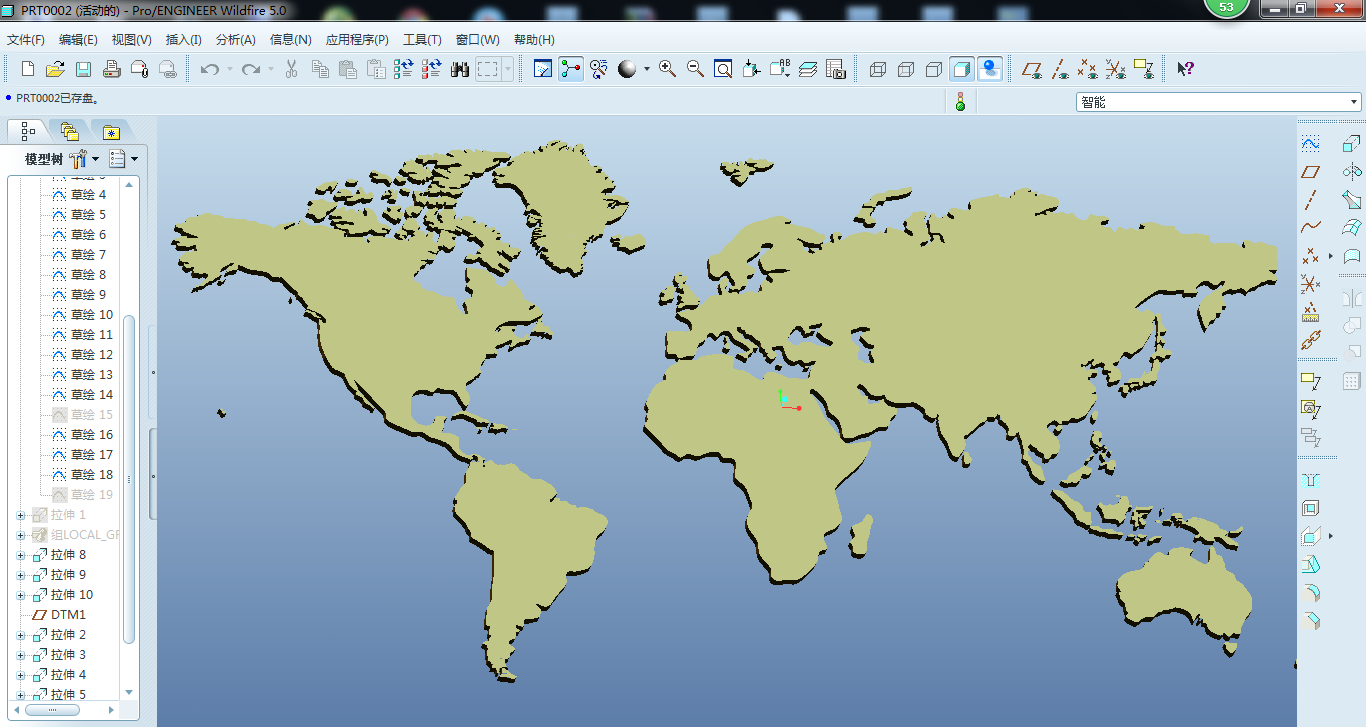Click the Repaint screen icon

point(543,69)
